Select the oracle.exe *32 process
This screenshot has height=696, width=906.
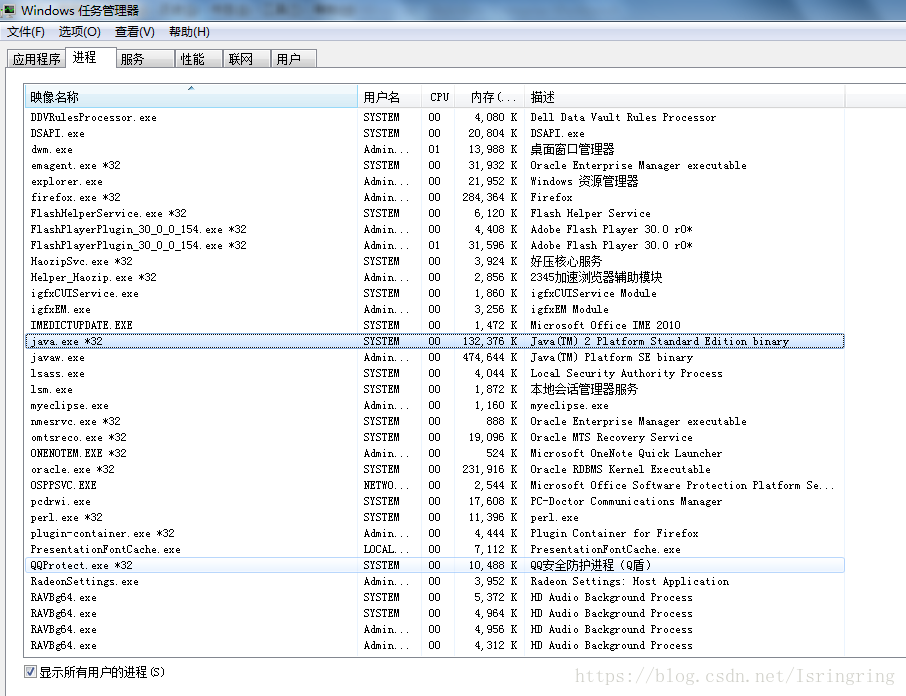435,469
